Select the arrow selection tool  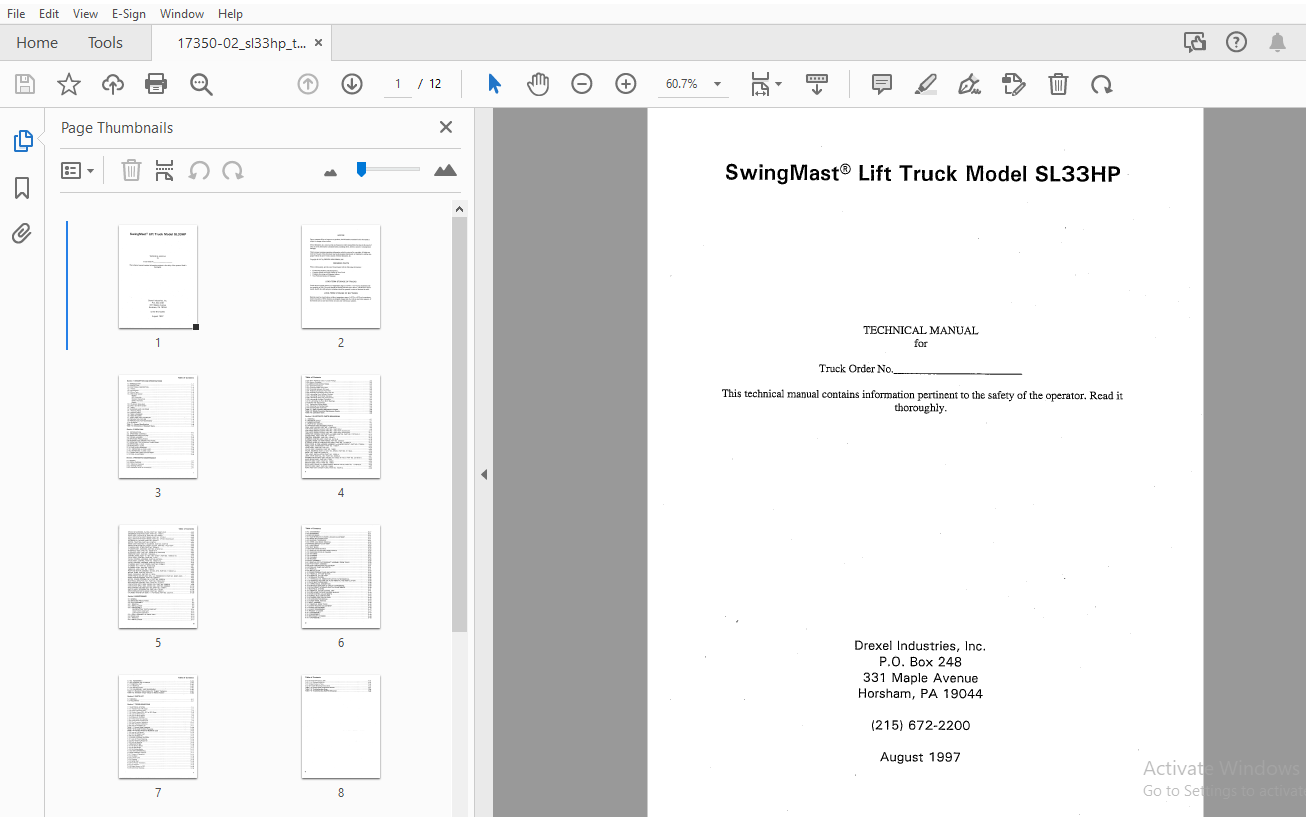494,84
